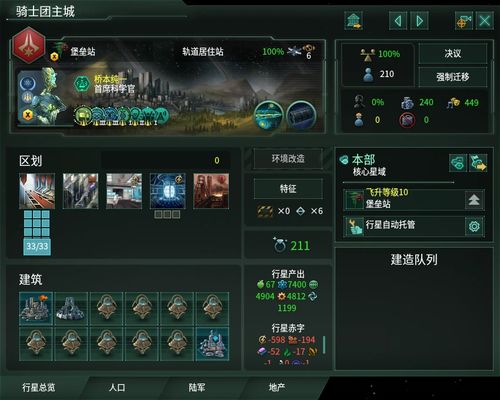The height and width of the screenshot is (400, 500).
Task: Open the 特征 features button
Action: coord(288,189)
